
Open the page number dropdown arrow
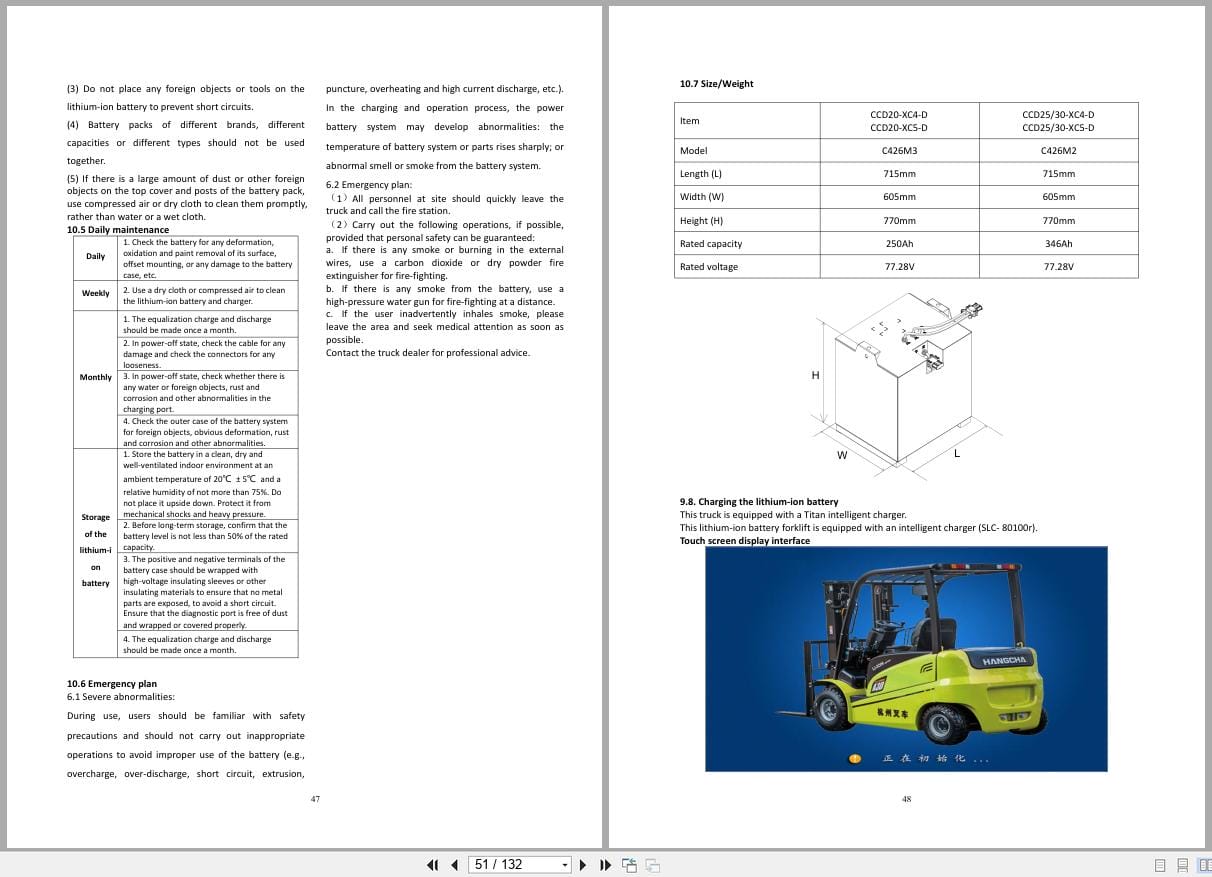(x=565, y=865)
